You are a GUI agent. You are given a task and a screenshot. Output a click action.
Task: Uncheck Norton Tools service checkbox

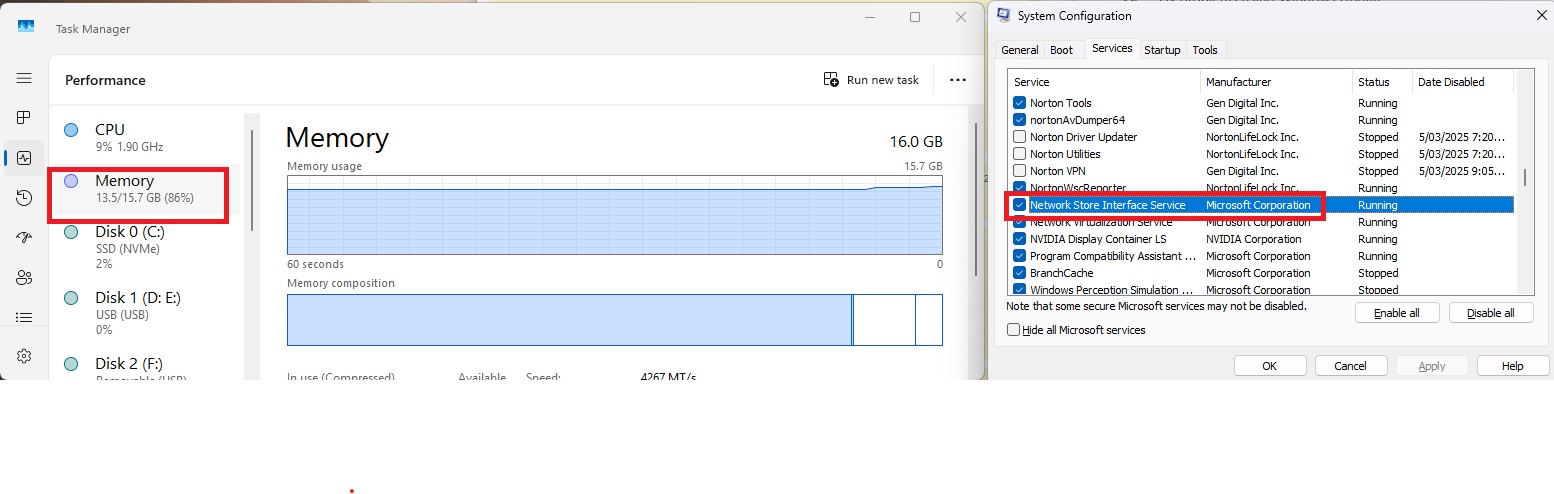click(1020, 103)
